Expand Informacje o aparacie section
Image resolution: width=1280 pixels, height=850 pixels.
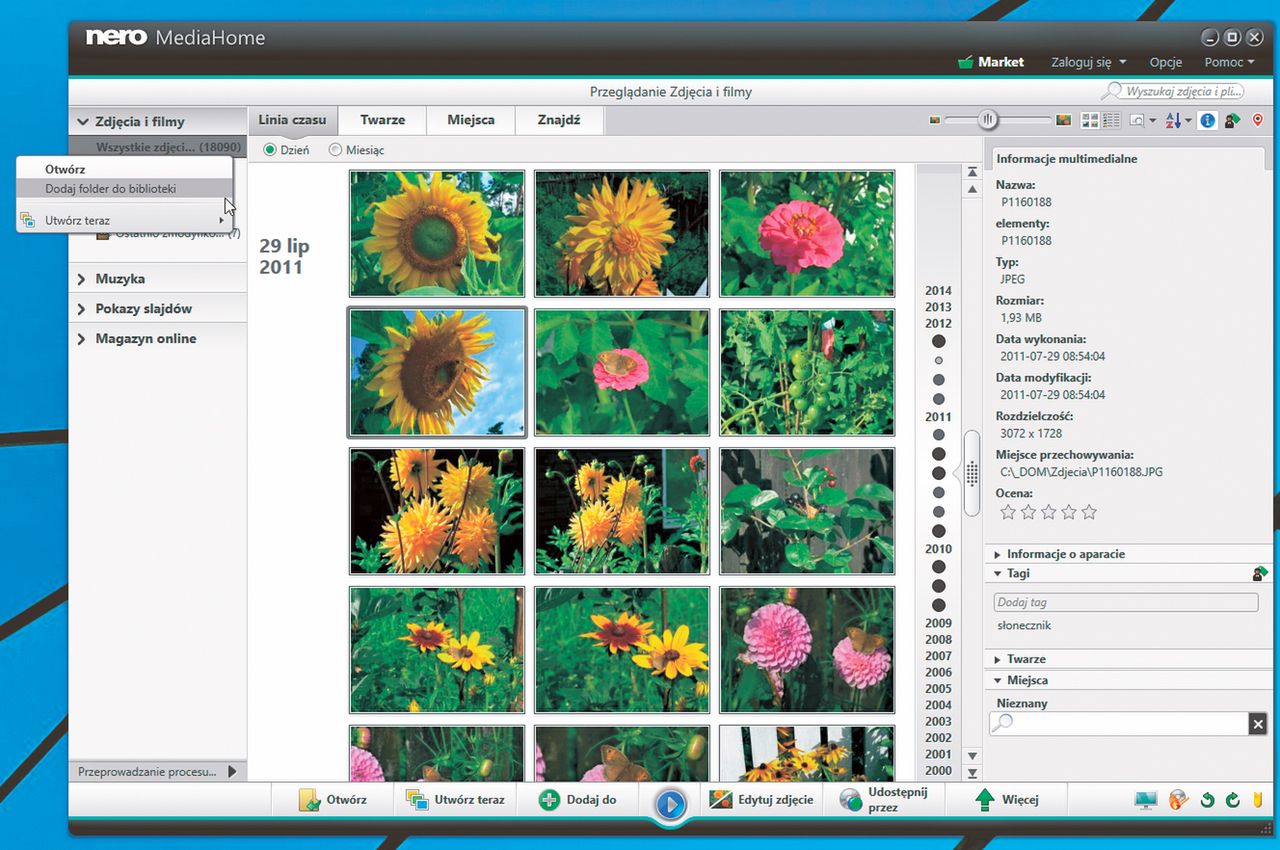tap(997, 554)
